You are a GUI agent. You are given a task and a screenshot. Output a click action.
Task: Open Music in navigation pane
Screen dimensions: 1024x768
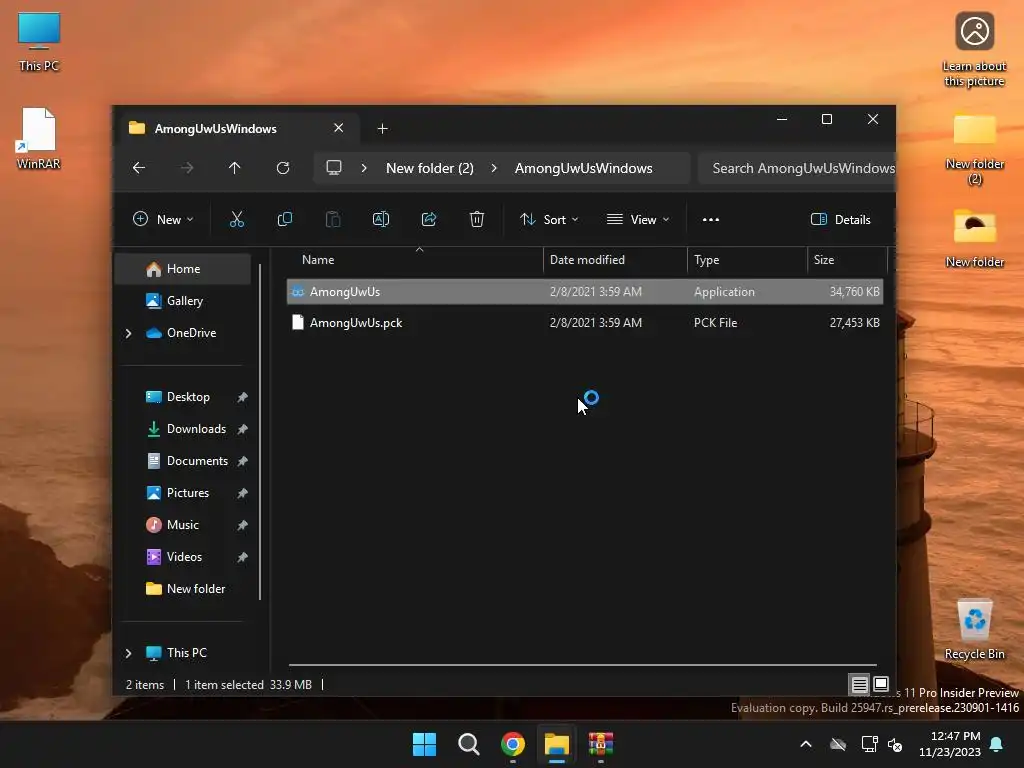click(183, 525)
